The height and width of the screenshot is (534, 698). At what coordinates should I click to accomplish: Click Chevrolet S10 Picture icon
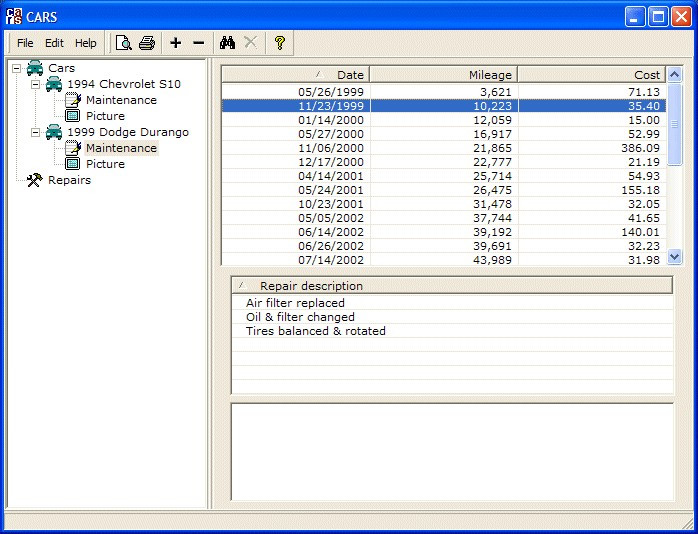73,116
